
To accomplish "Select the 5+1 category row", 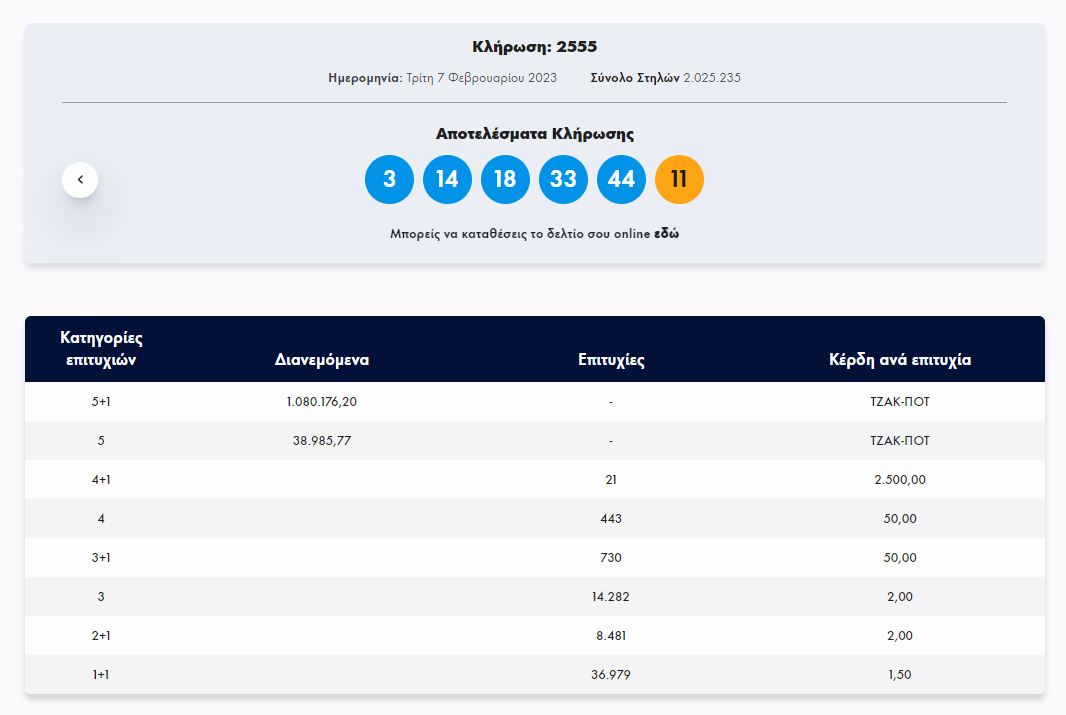I will 101,402.
